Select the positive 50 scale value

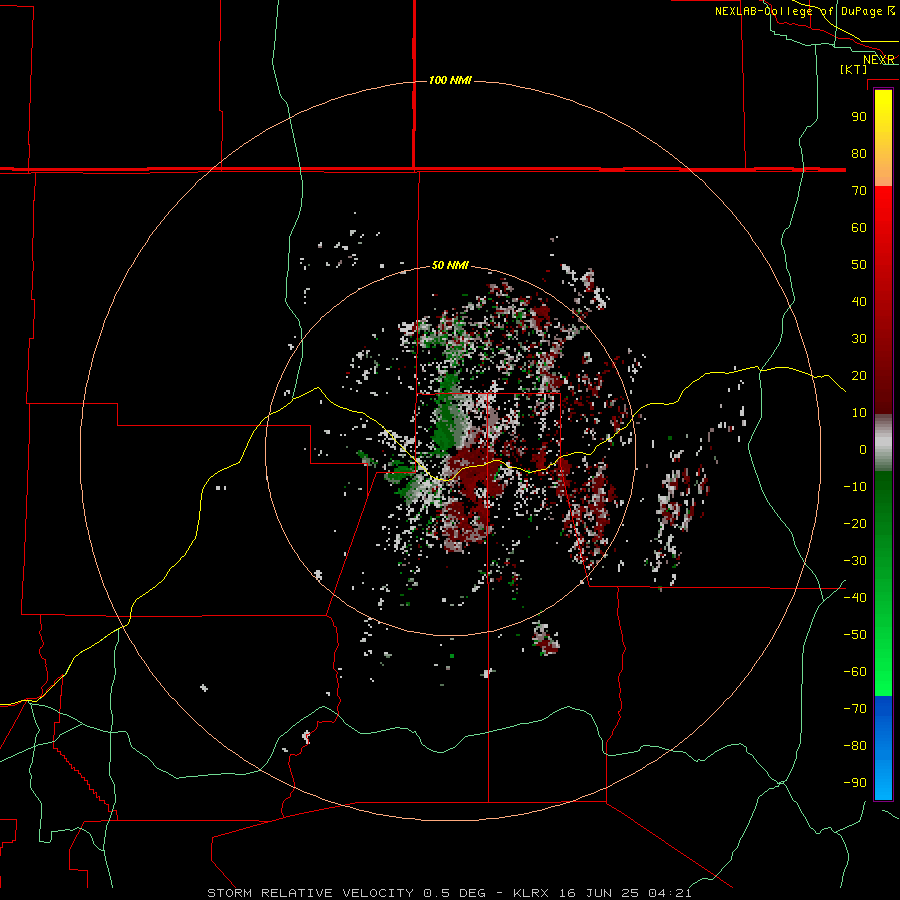click(859, 265)
